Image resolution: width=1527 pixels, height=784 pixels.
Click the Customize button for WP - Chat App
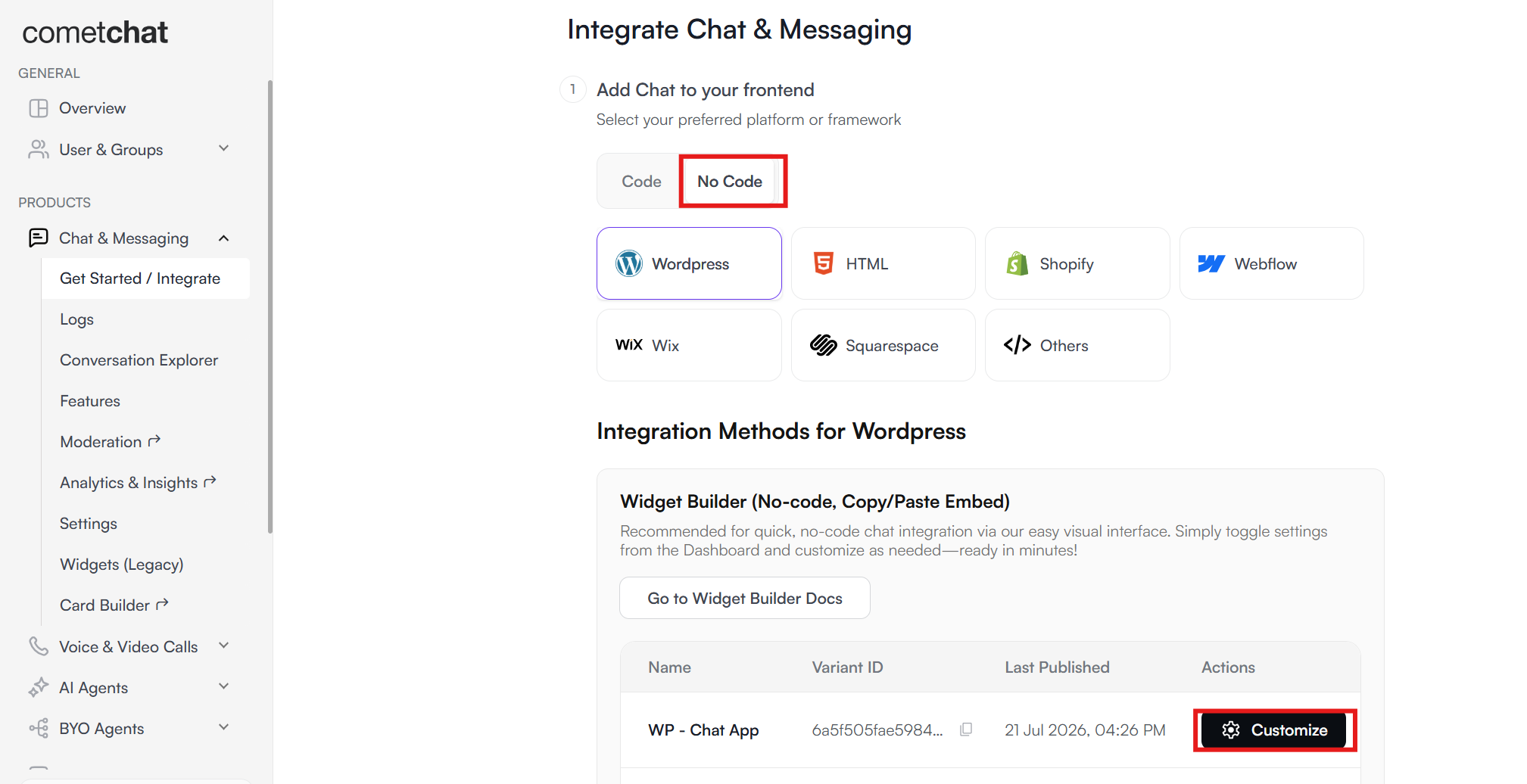tap(1274, 730)
